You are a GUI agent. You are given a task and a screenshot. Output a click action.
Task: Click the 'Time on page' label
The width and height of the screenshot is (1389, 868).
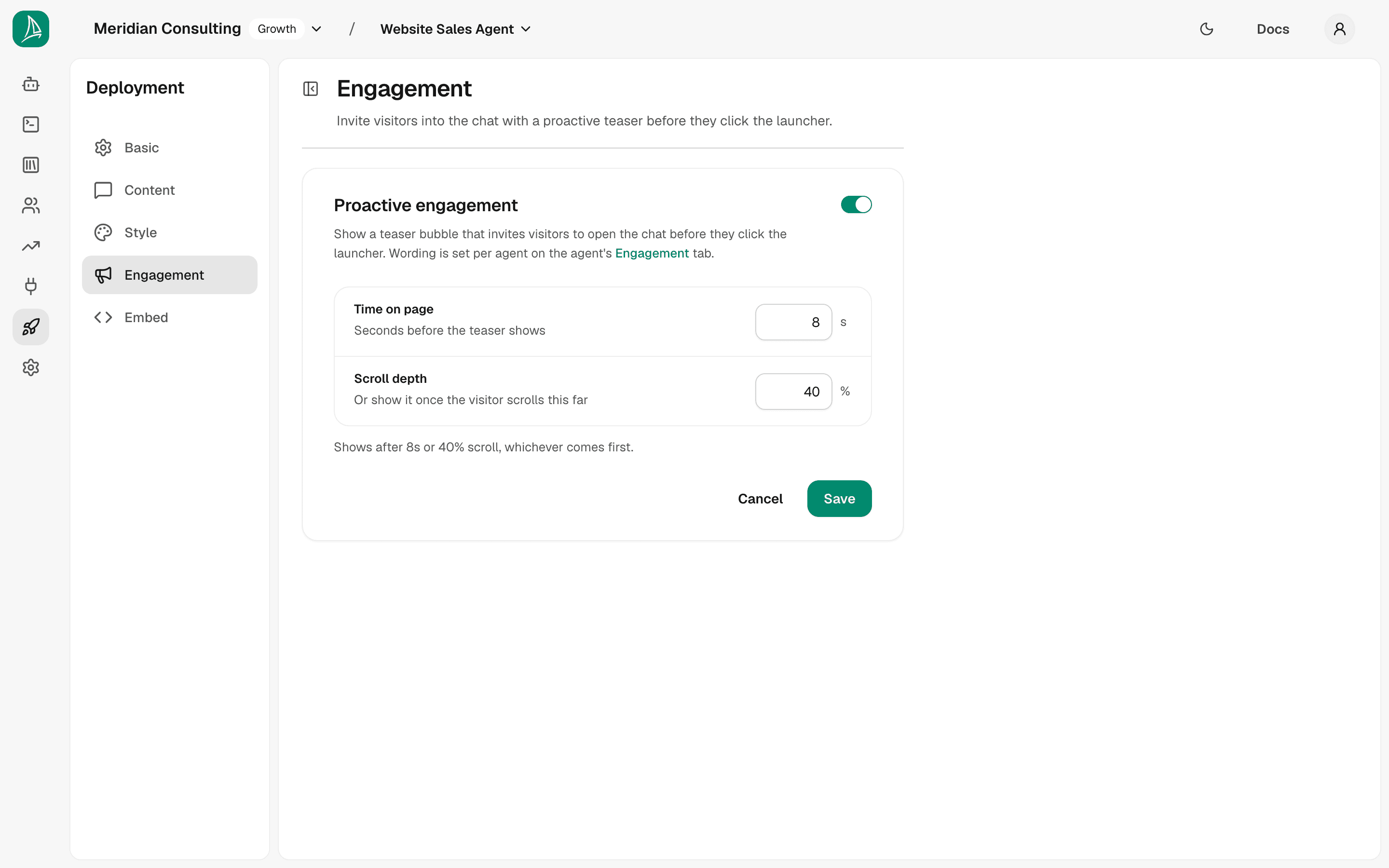[x=394, y=309]
